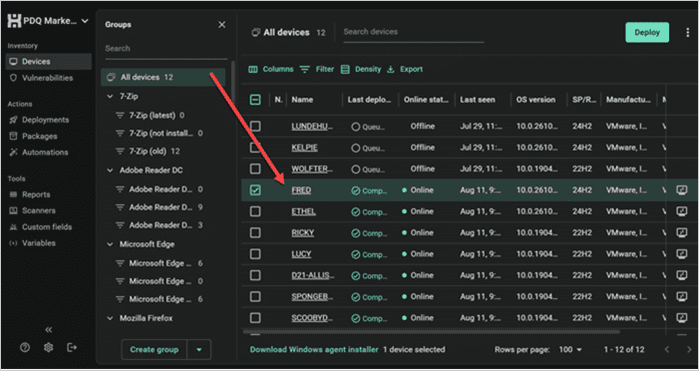Click the sign out icon
Viewport: 699px width, 371px height.
(72, 347)
